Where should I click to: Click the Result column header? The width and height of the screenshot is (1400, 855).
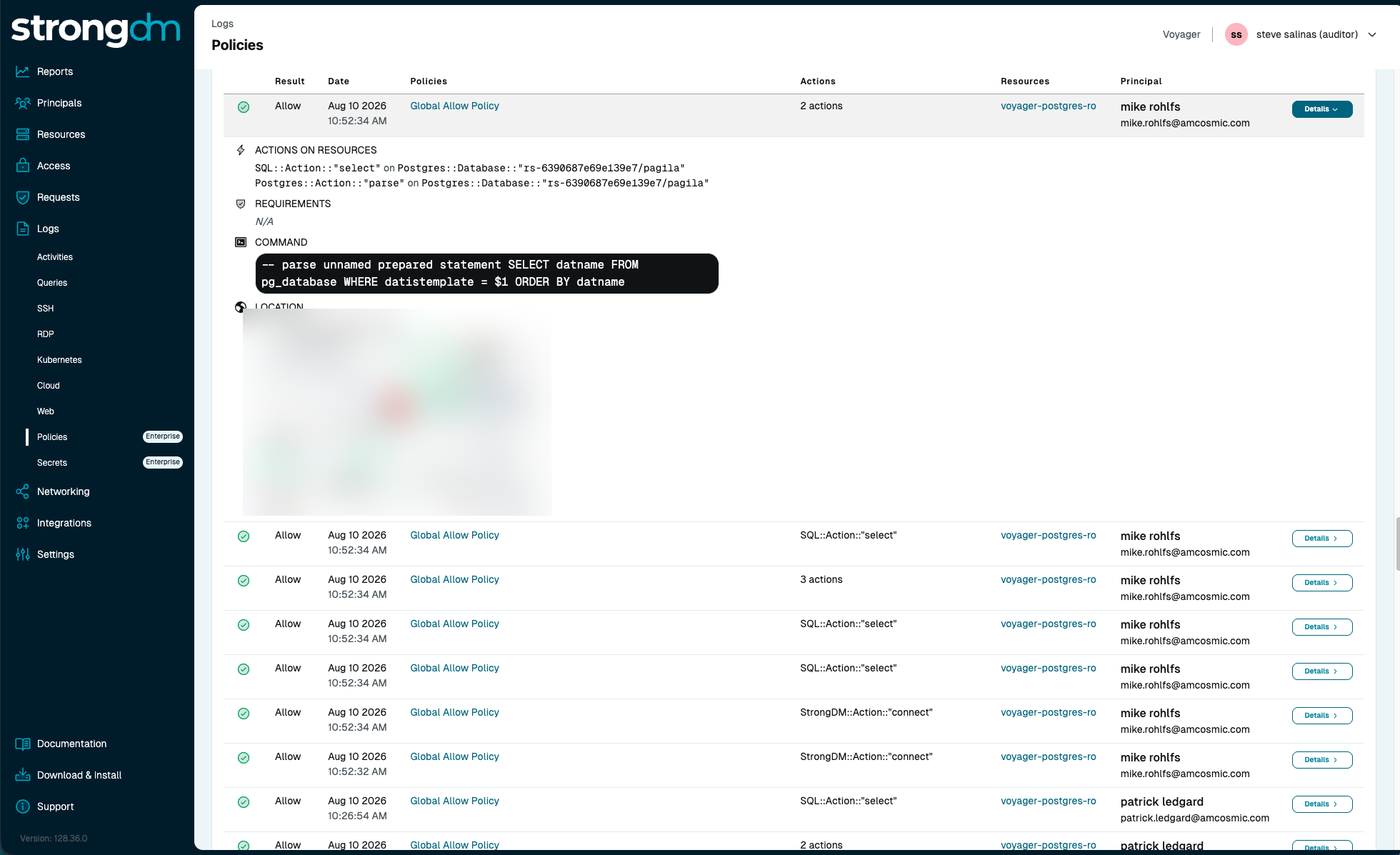290,81
